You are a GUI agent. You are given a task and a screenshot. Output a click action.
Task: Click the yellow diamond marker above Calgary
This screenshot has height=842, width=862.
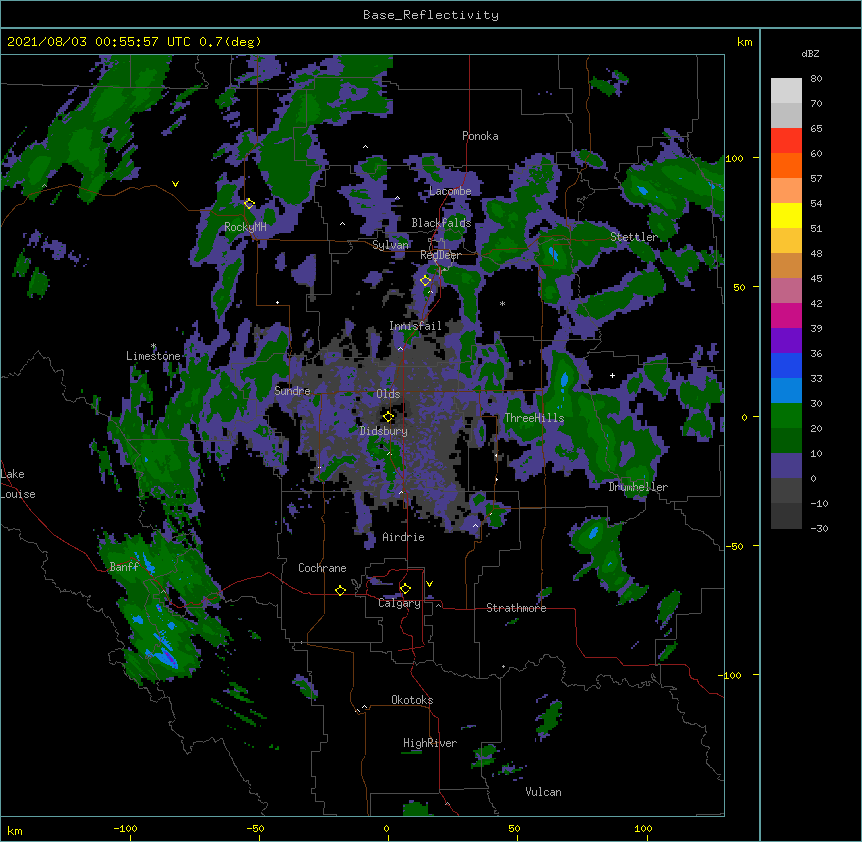point(405,589)
